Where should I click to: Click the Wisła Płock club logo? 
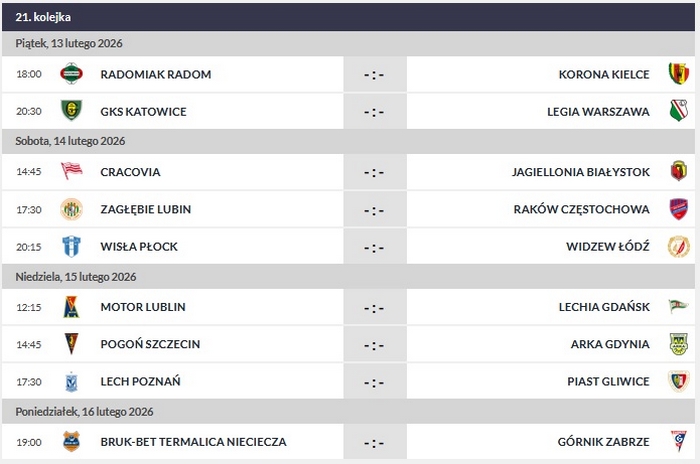[x=71, y=246]
